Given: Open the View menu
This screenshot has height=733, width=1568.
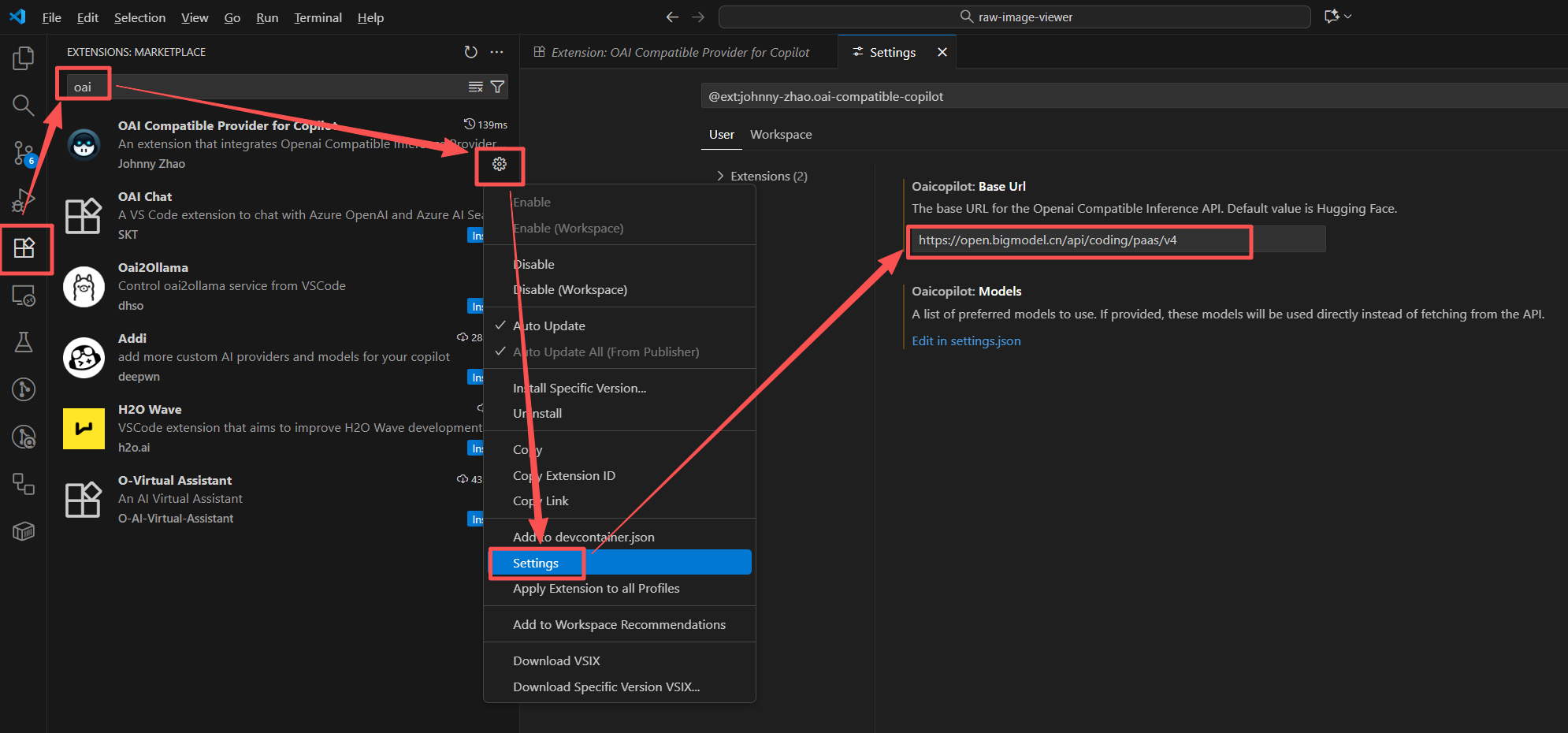Looking at the screenshot, I should [x=195, y=17].
